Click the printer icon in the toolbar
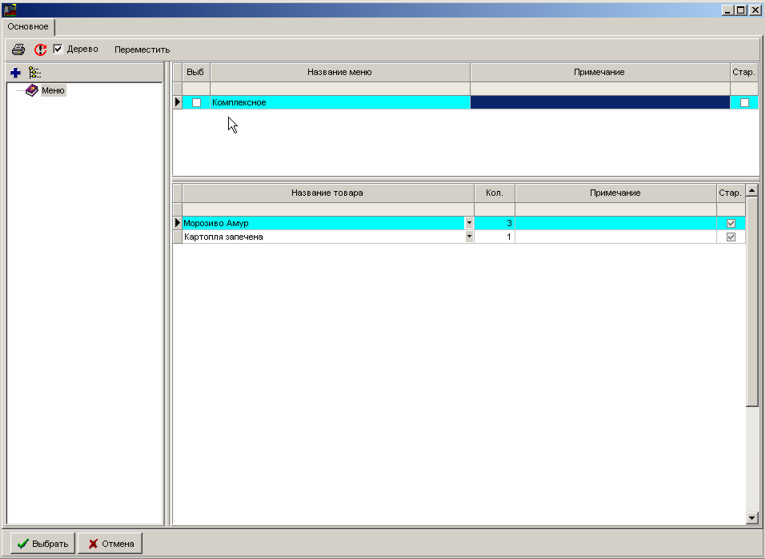 coord(18,49)
